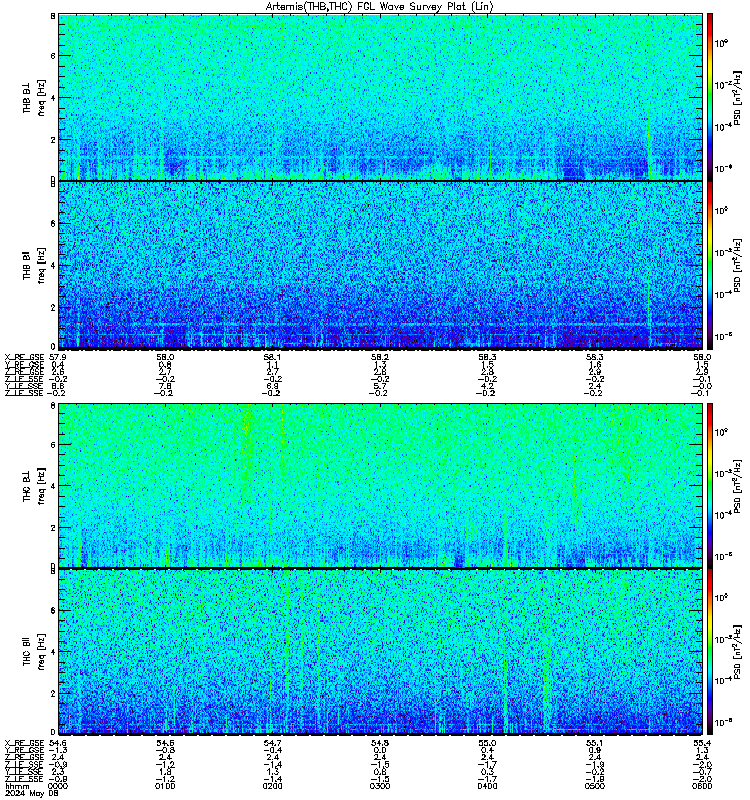Click the THB B-perpendicular freq [Hz] axis label
The width and height of the screenshot is (750, 800).
[x=41, y=97]
